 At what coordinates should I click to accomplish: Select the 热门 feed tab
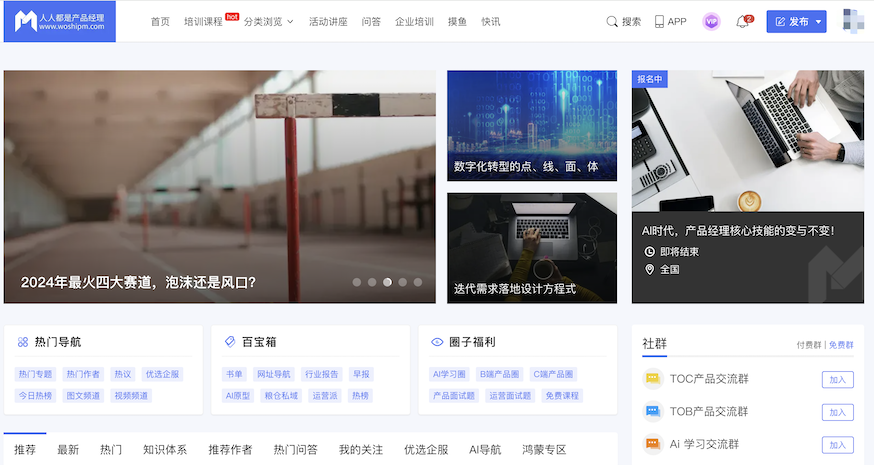(x=111, y=450)
